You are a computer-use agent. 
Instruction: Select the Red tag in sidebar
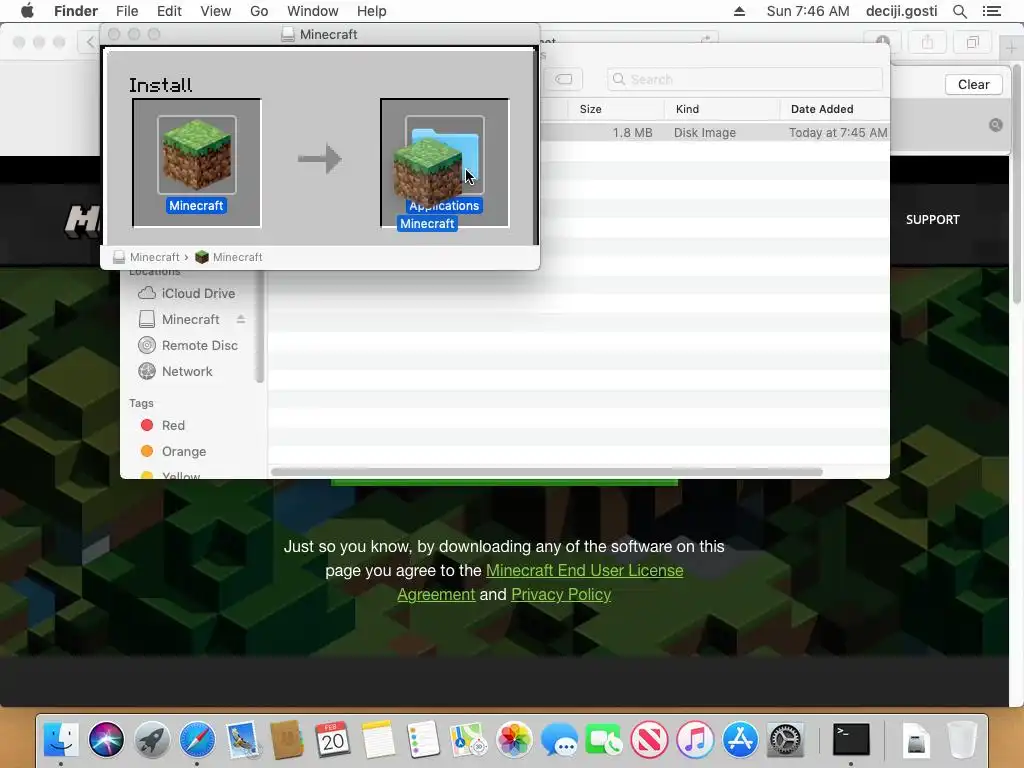(163, 425)
